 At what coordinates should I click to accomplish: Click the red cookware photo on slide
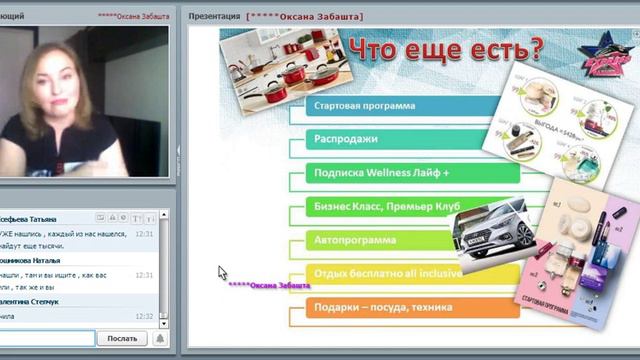coord(286,70)
